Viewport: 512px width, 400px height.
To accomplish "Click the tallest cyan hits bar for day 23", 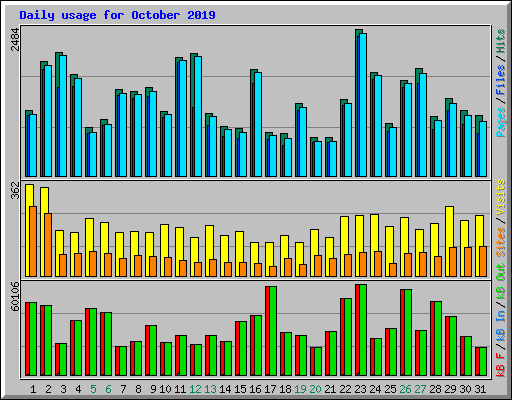I will pyautogui.click(x=363, y=105).
